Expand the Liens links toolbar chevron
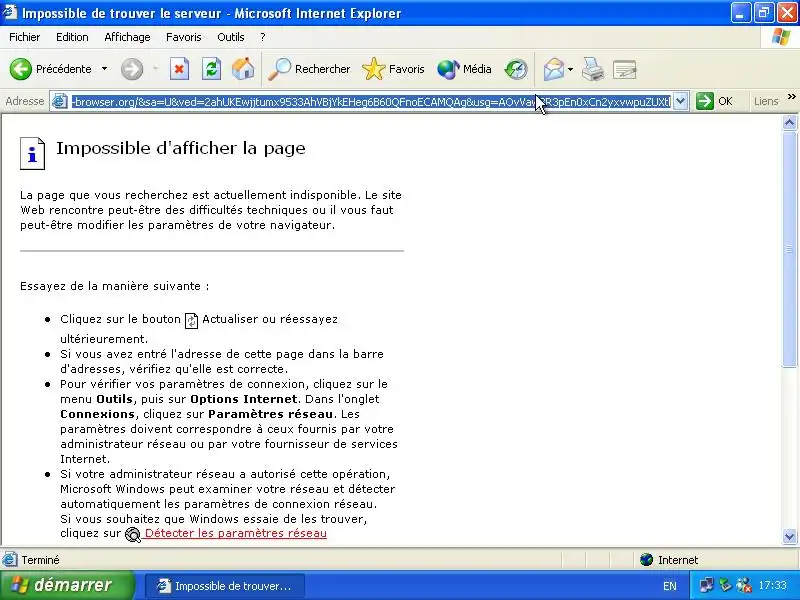Screen dimensions: 800x600 click(x=791, y=96)
